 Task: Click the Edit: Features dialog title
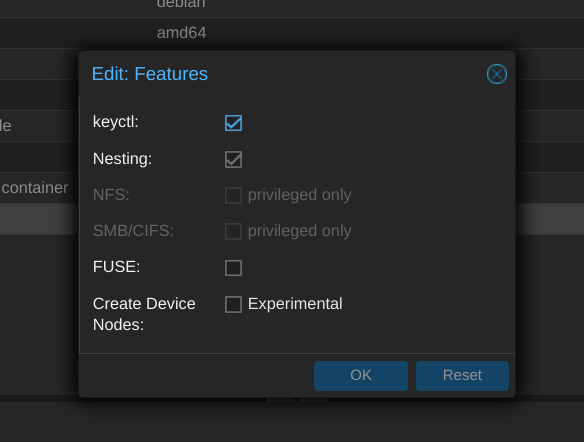150,74
